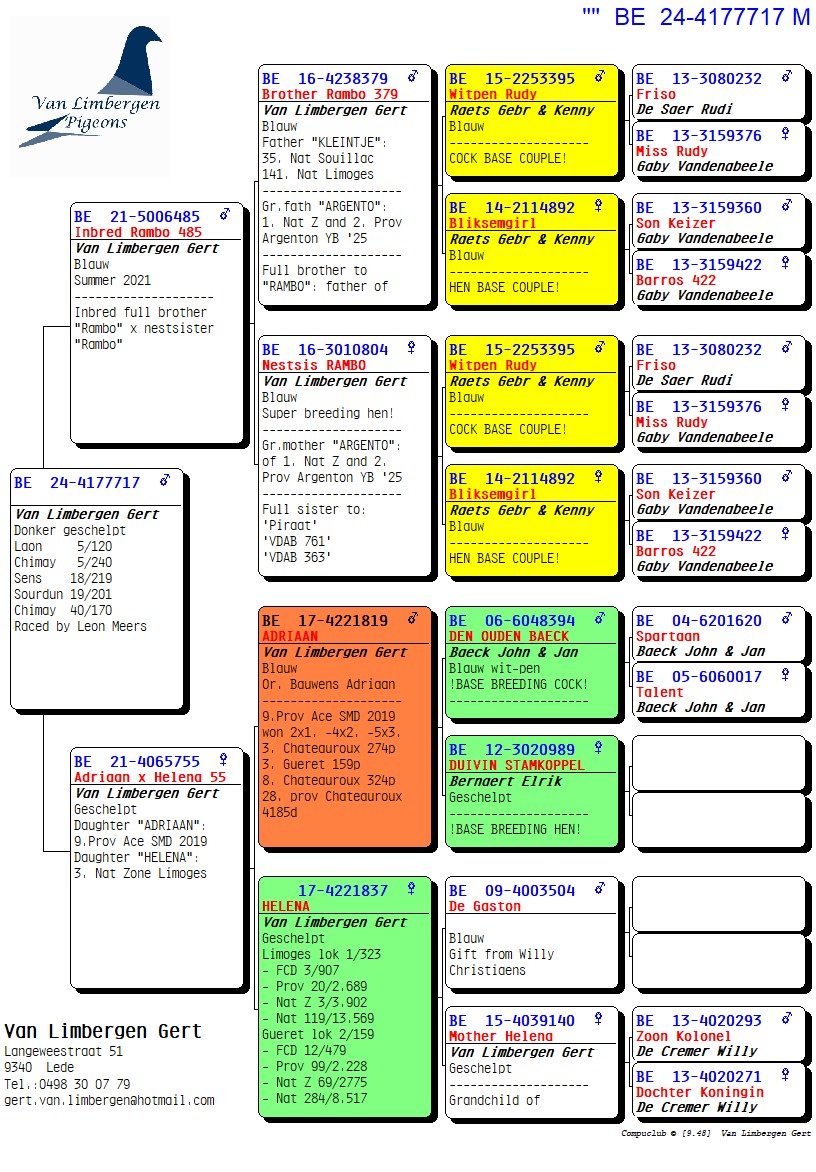Select the "Inbred Rambo 485" pigeon name
Viewport: 816px width, 1172px height.
[x=138, y=232]
